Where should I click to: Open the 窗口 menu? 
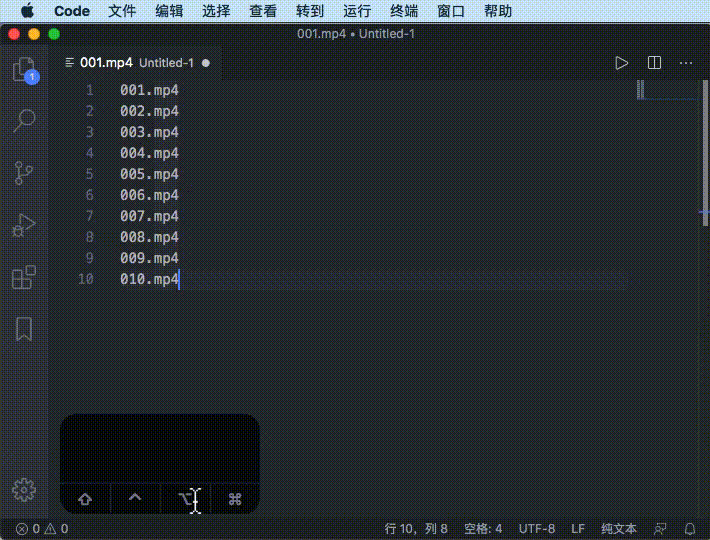pos(451,11)
